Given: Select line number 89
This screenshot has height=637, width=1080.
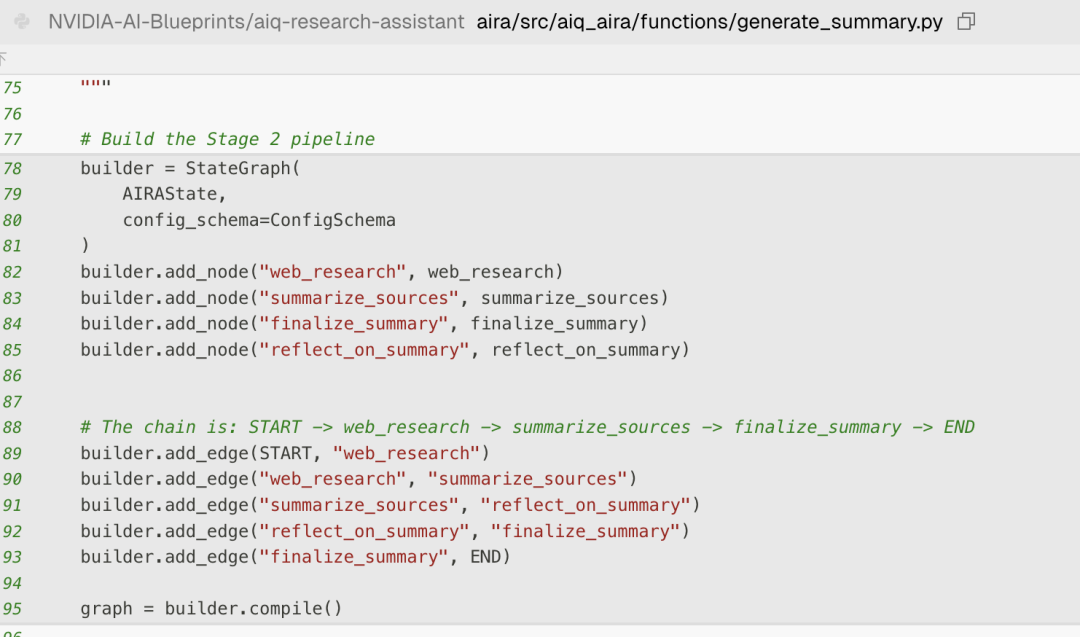Looking at the screenshot, I should pyautogui.click(x=13, y=453).
